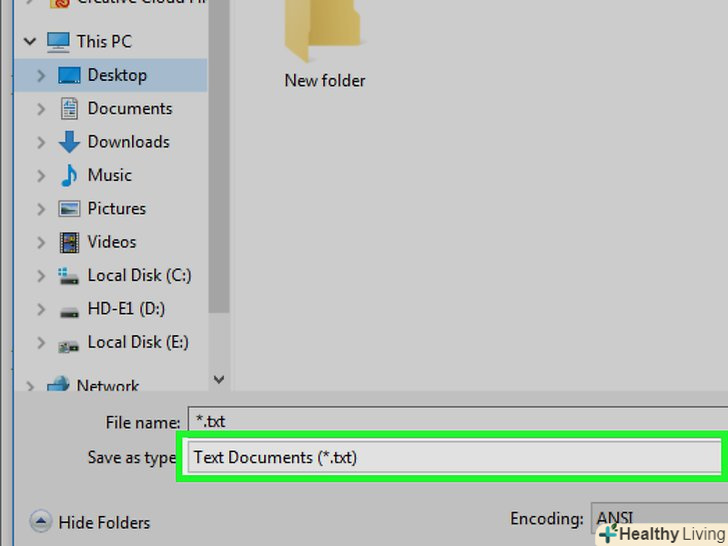Viewport: 728px width, 546px height.
Task: Click the HD-E1 (D:) drive icon
Action: click(69, 312)
